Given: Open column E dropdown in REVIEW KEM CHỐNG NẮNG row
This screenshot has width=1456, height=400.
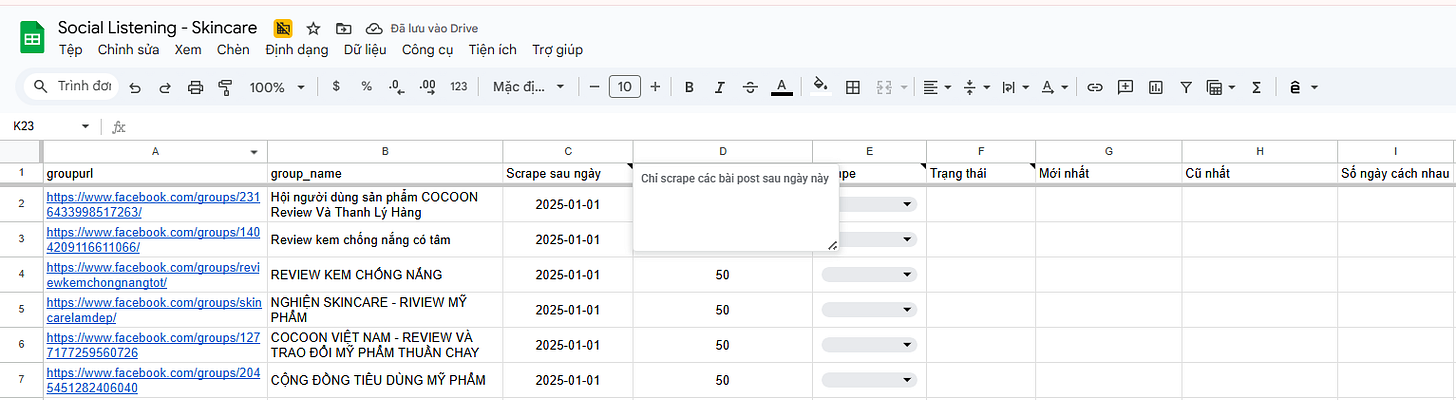Looking at the screenshot, I should point(869,274).
